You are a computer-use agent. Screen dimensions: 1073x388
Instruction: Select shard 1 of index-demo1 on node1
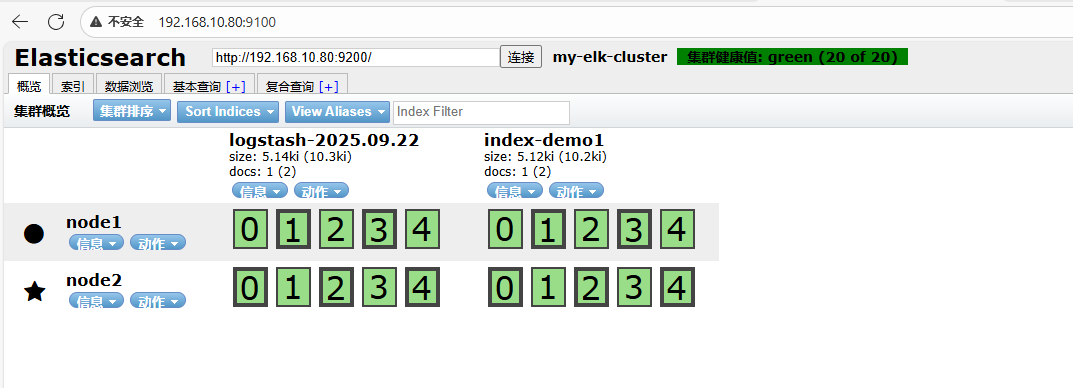pos(548,229)
